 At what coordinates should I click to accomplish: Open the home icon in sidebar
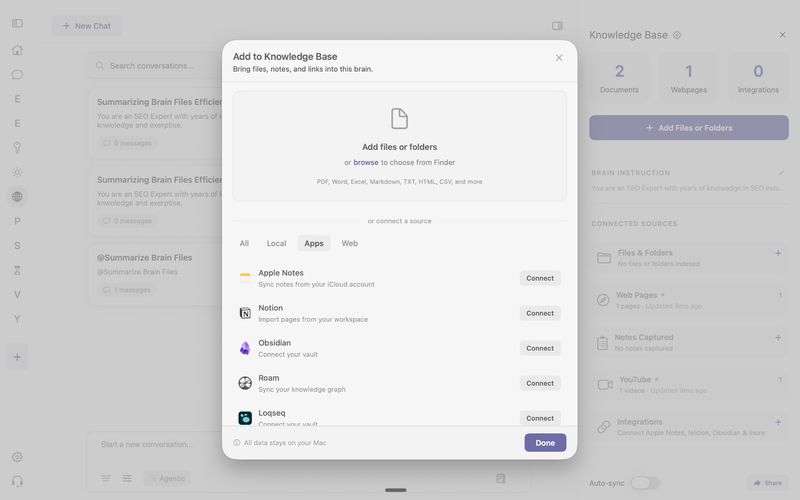point(17,50)
